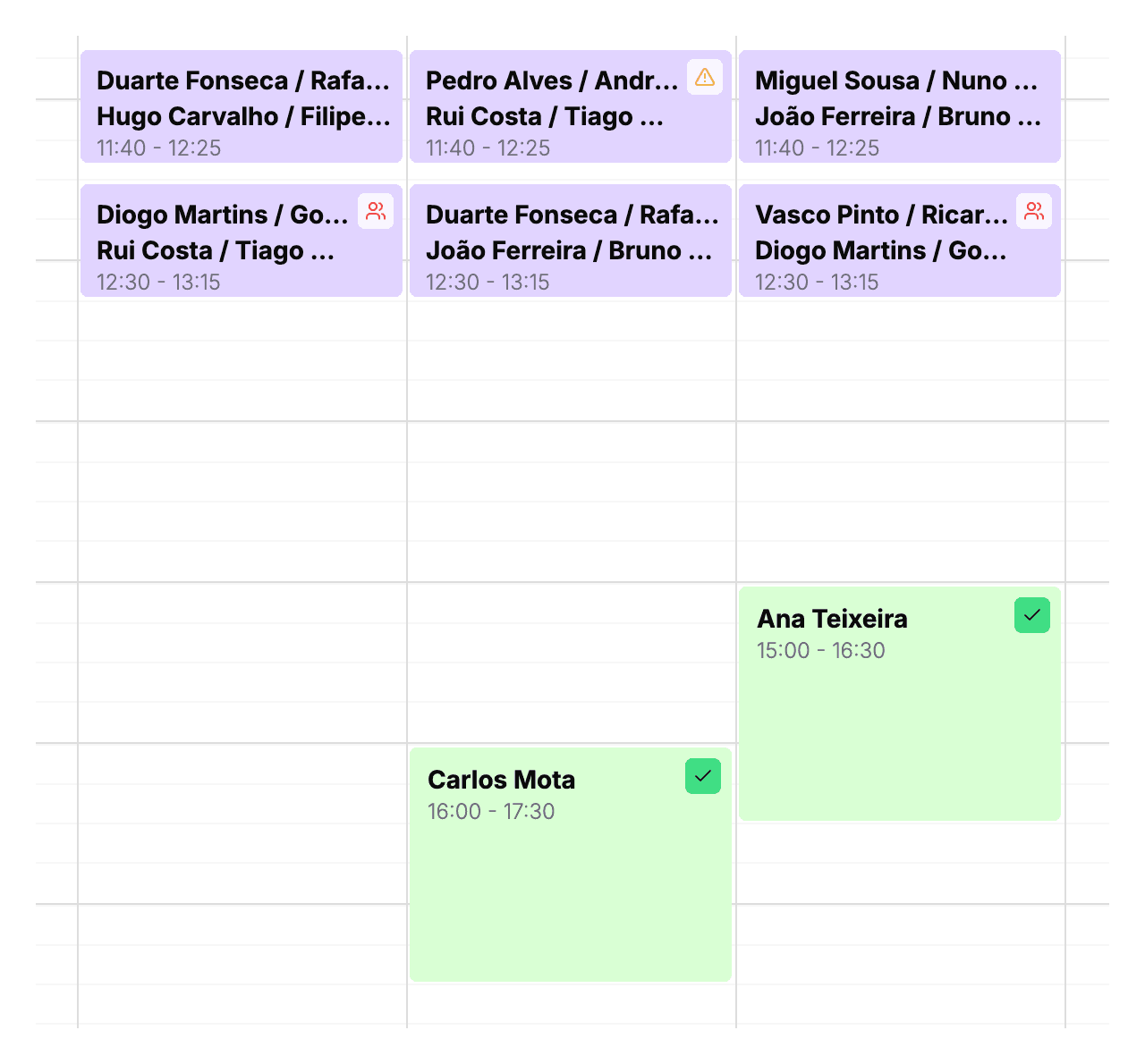Click the Miguel Sousa / Nuno name line
The image size is (1145, 1064).
pyautogui.click(x=896, y=80)
